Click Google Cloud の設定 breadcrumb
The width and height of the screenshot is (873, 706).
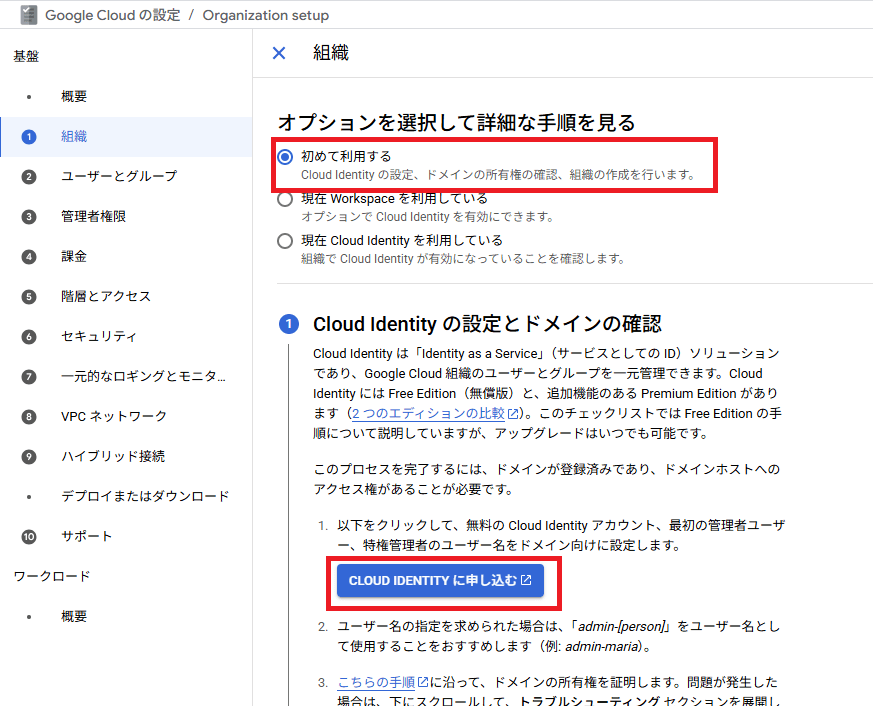click(x=112, y=15)
